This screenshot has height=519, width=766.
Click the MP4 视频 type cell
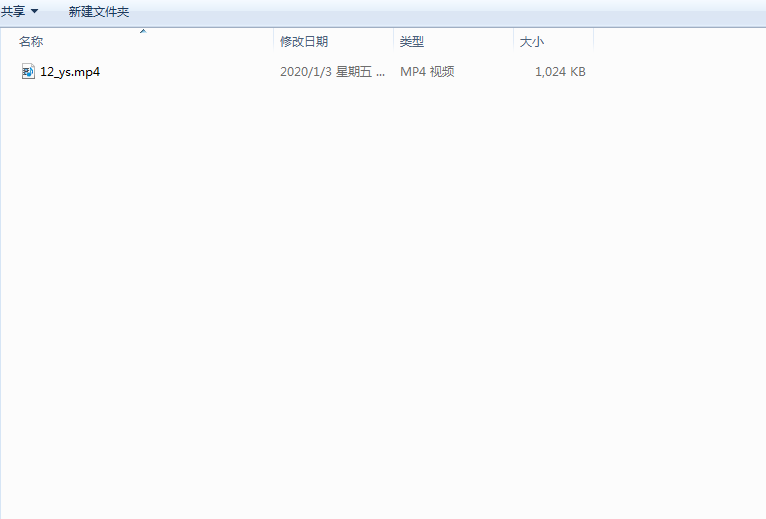[427, 72]
